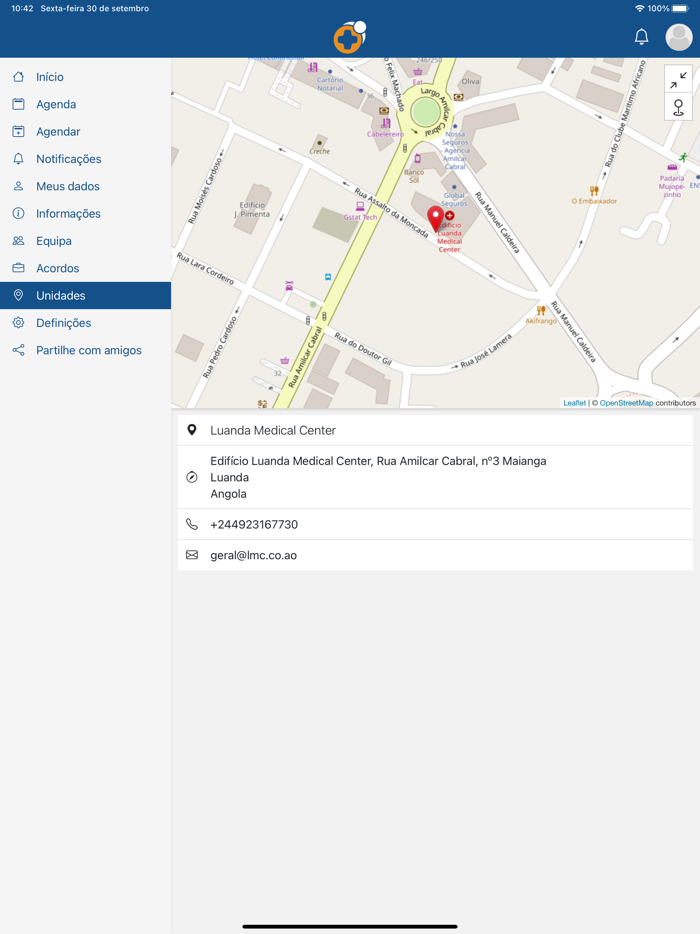Tap the red marker on the map

435,219
